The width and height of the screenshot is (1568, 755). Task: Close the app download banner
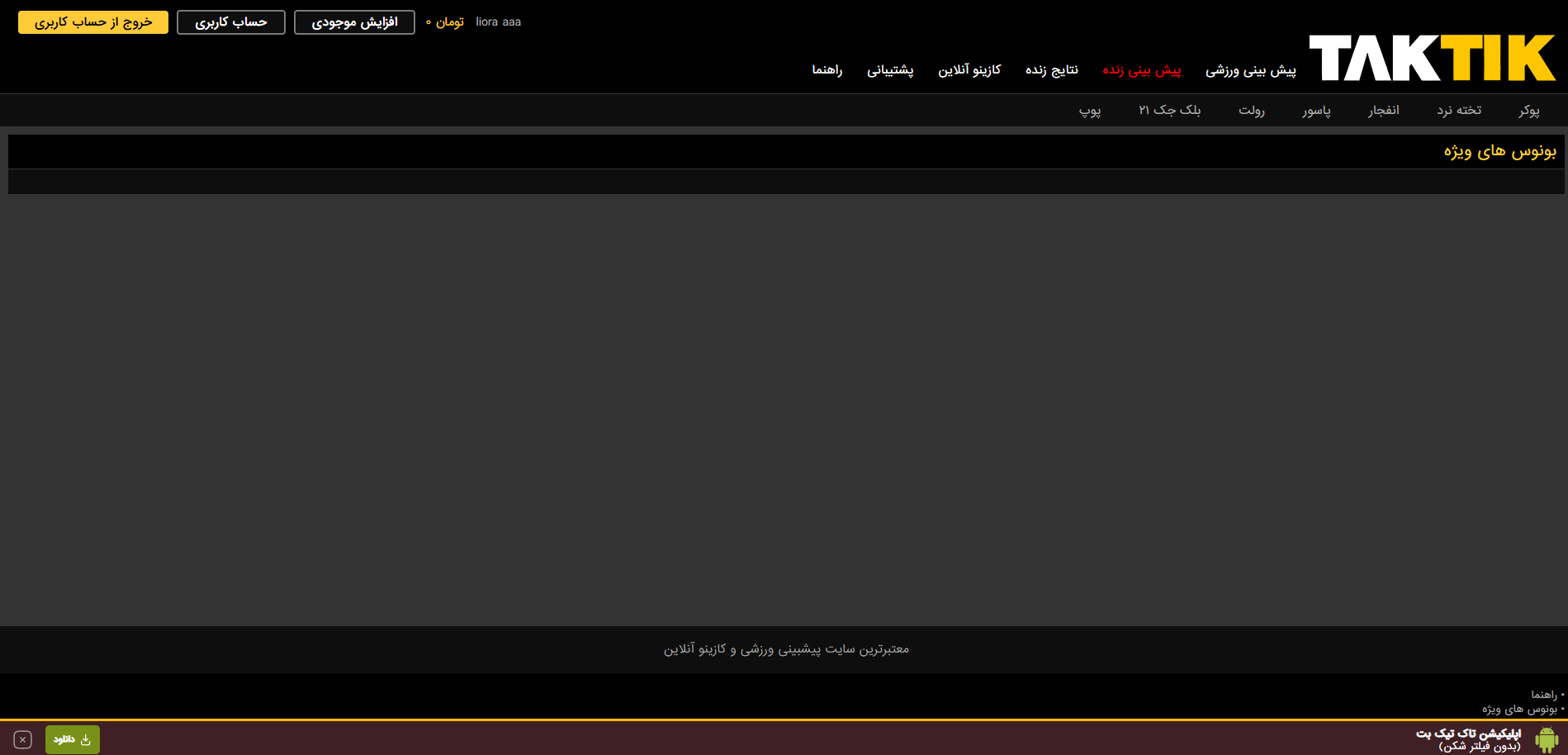point(23,739)
